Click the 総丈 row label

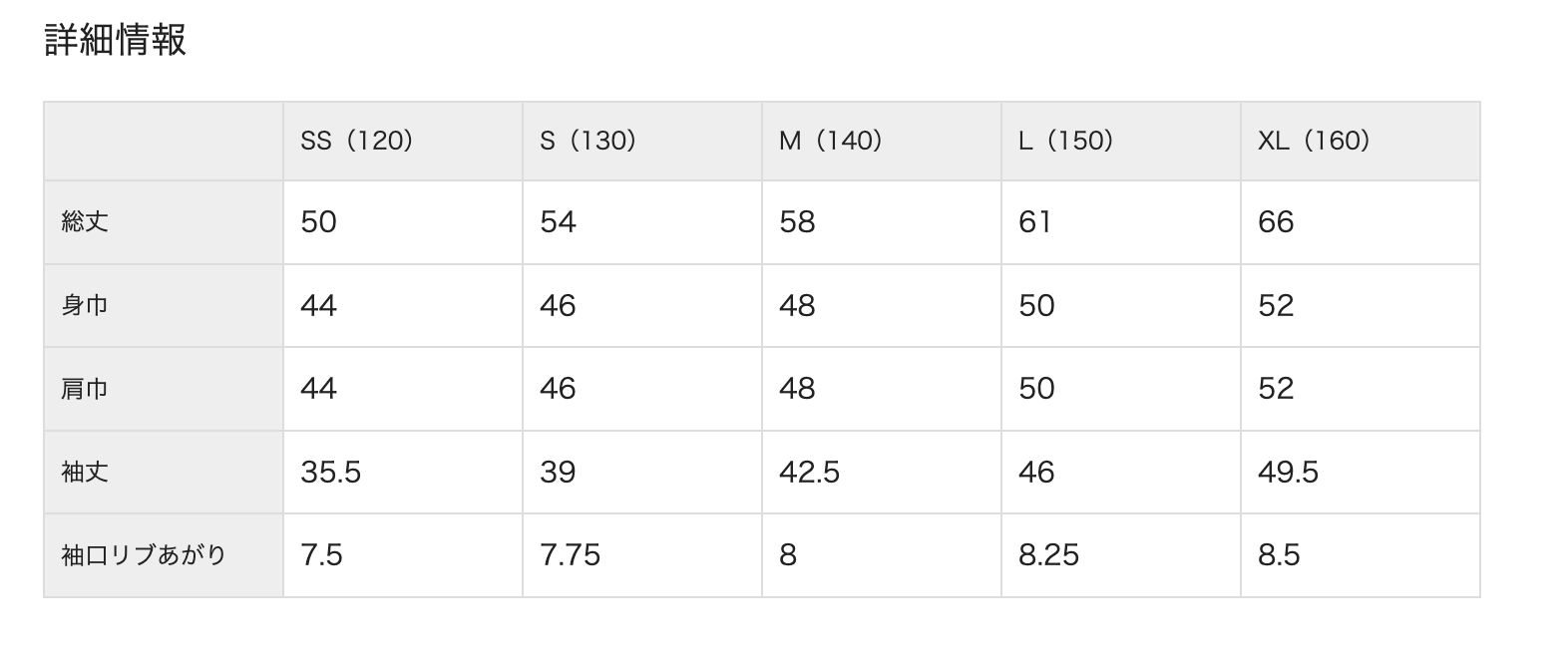(85, 222)
